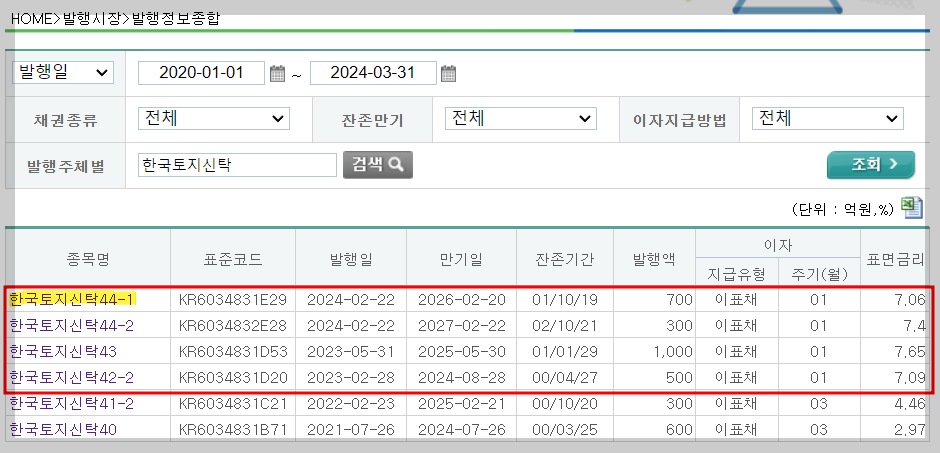Open the 한국토지신탁42-2 bond link
The height and width of the screenshot is (453, 940).
[72, 378]
